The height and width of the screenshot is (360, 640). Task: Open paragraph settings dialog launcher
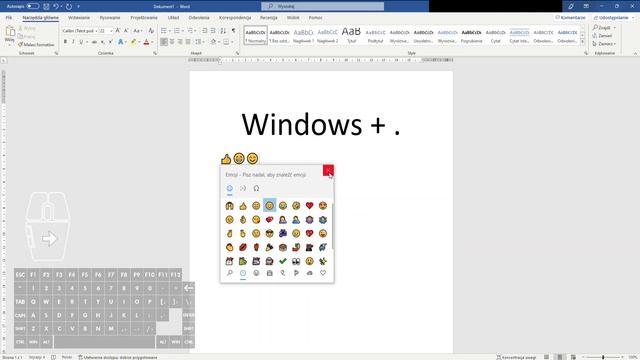coord(237,53)
